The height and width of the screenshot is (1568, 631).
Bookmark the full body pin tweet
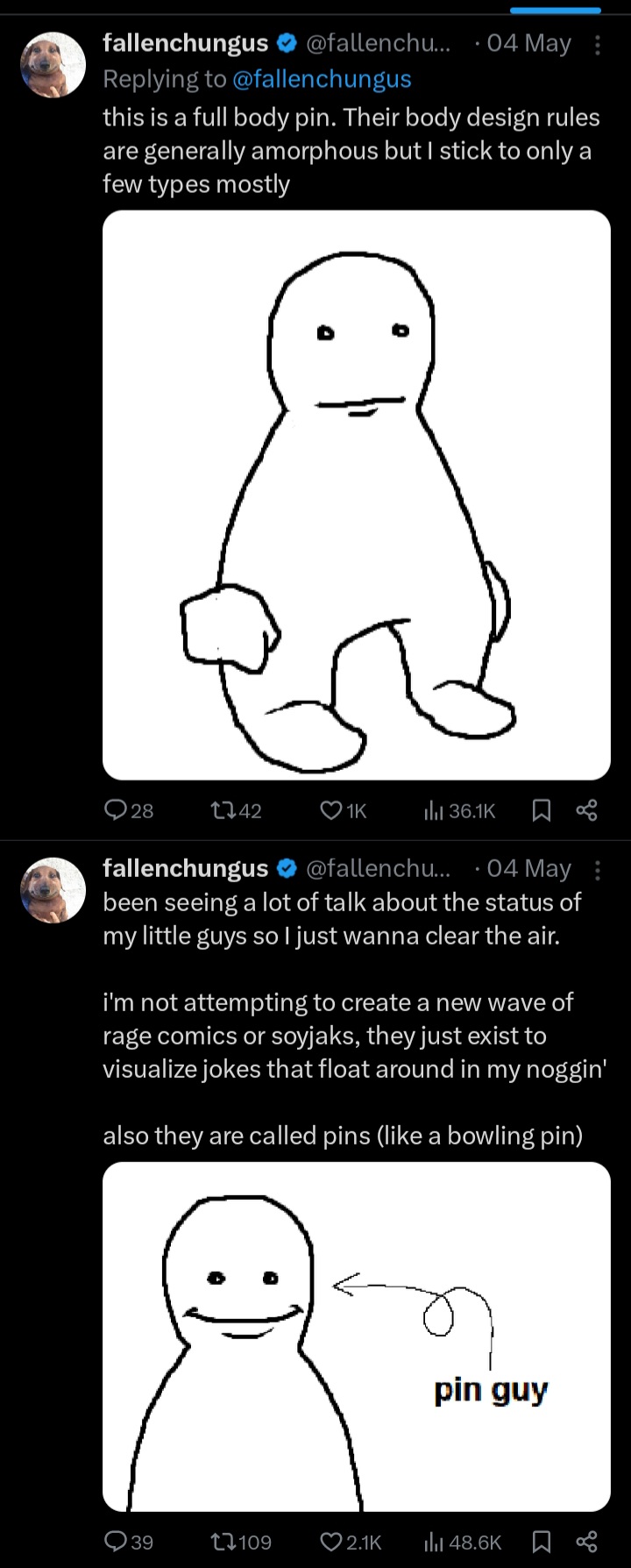pos(542,811)
